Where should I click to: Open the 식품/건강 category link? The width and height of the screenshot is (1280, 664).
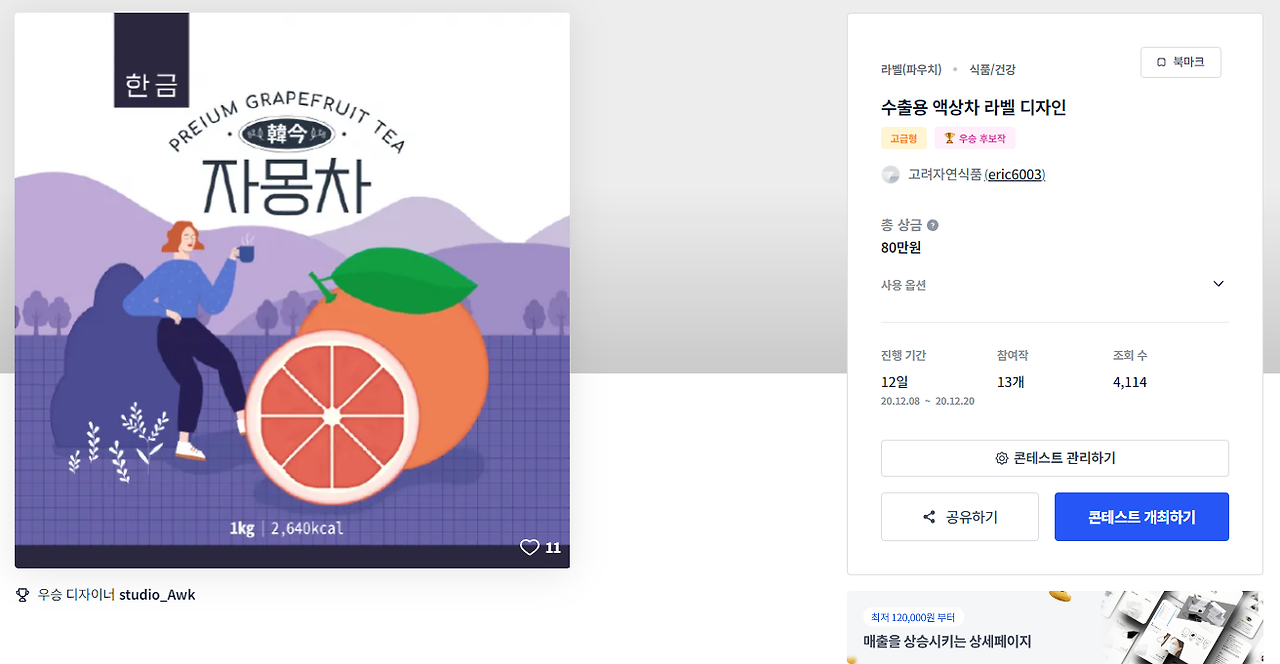pyautogui.click(x=992, y=70)
